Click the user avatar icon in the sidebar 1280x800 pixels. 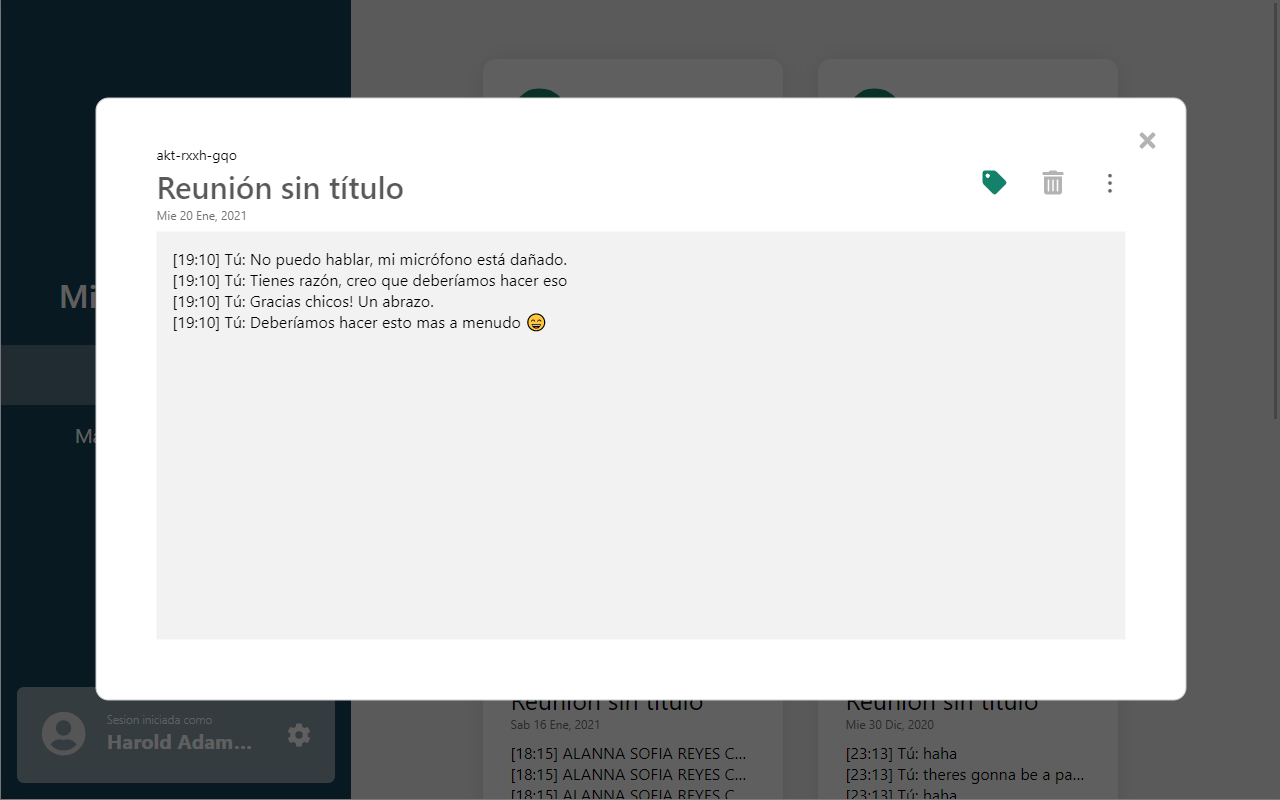point(64,734)
